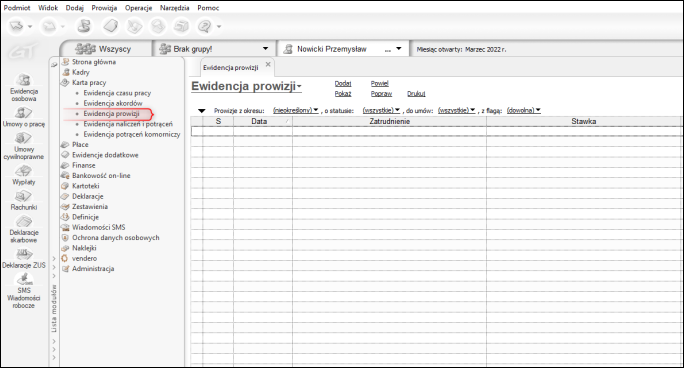Open the Nowicki Przemysław employee dropdown arrow
This screenshot has width=684, height=368.
click(399, 48)
